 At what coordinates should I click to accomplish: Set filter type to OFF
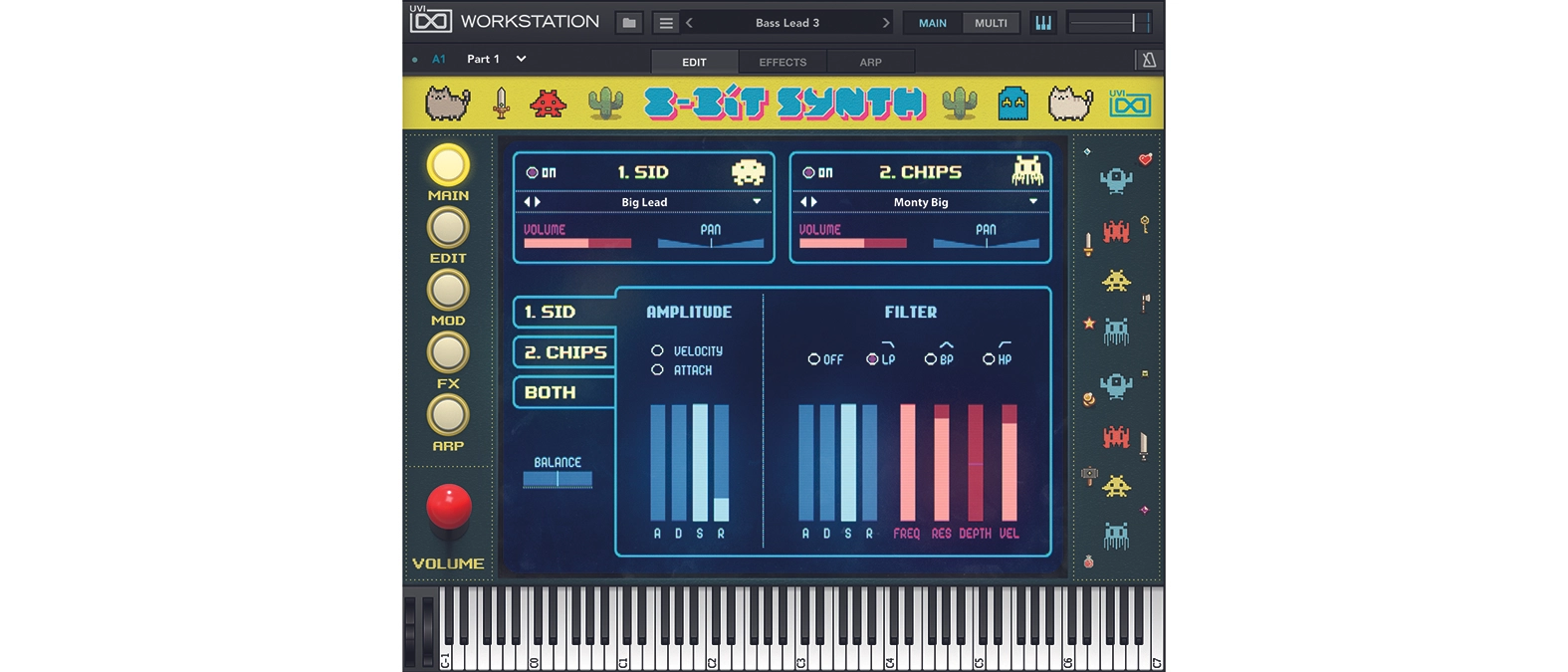pyautogui.click(x=814, y=359)
